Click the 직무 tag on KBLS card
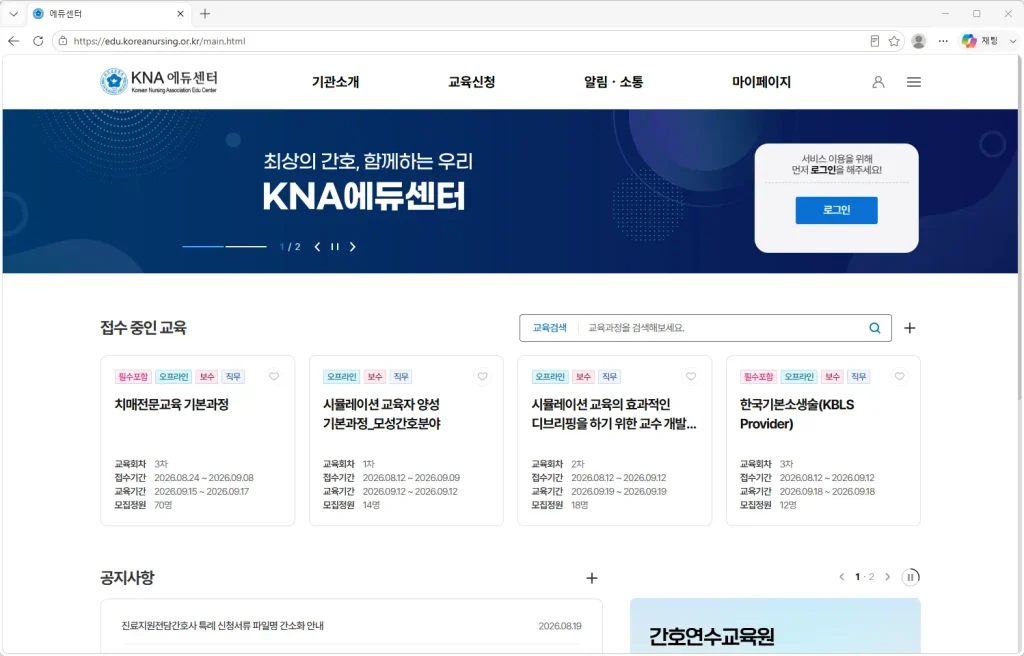1024x656 pixels. click(858, 376)
